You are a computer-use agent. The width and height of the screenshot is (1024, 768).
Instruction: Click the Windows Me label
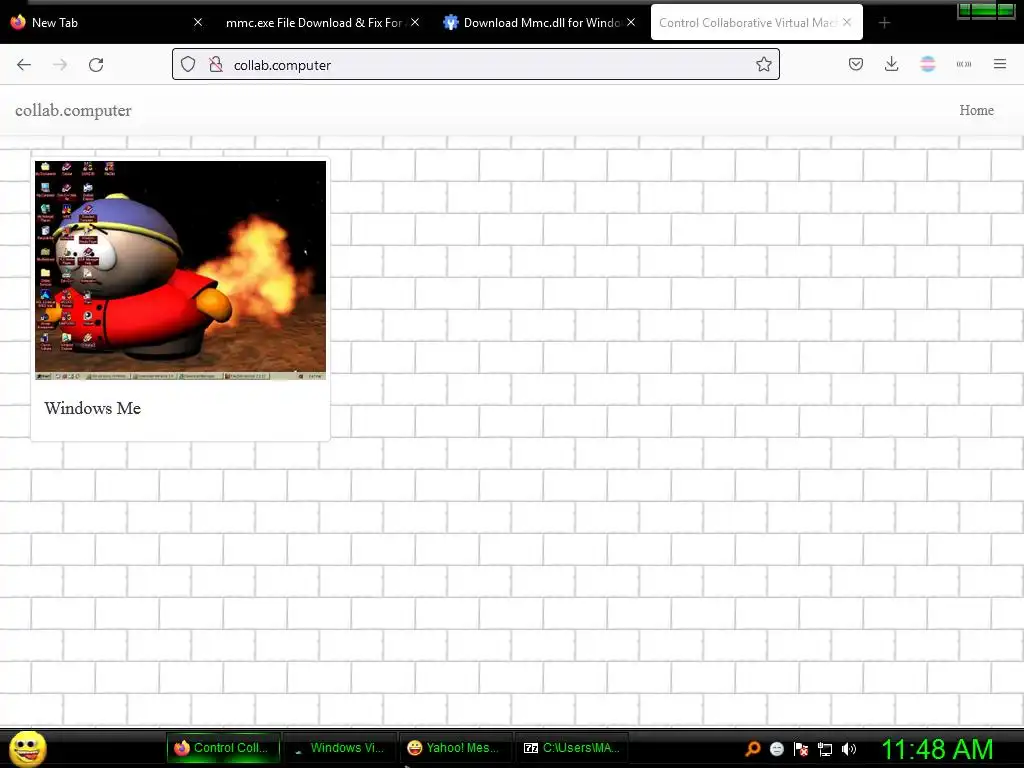[93, 408]
